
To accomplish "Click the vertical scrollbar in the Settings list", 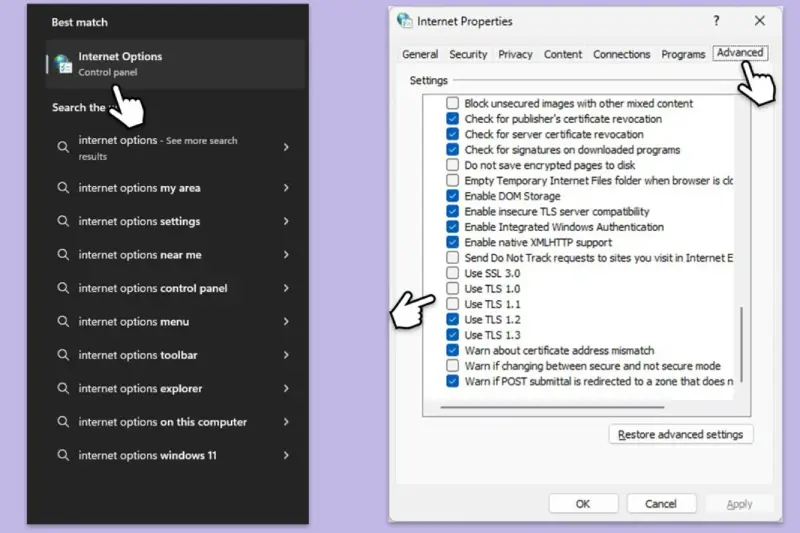I will click(x=741, y=344).
